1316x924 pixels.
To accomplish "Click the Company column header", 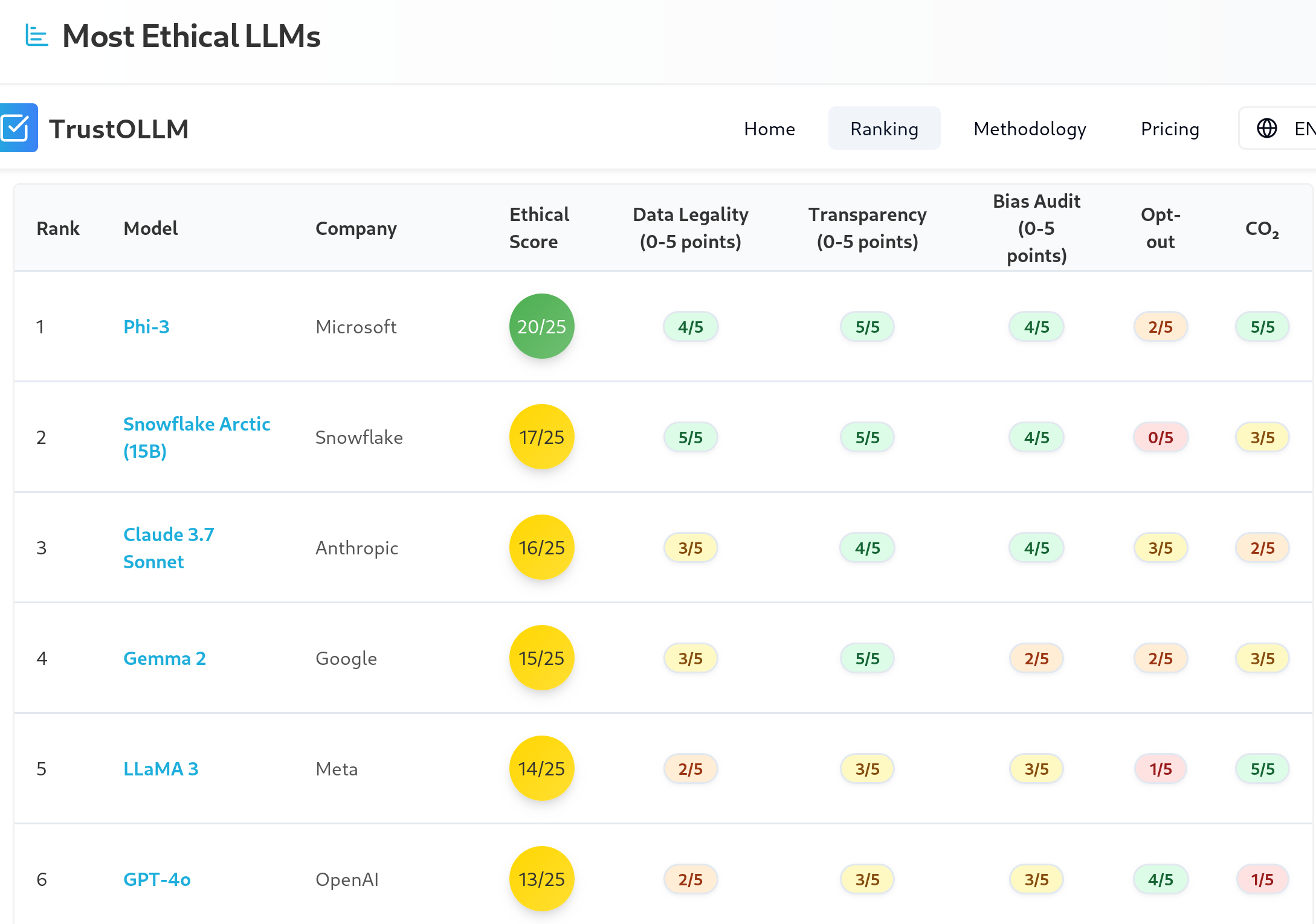I will click(x=356, y=228).
